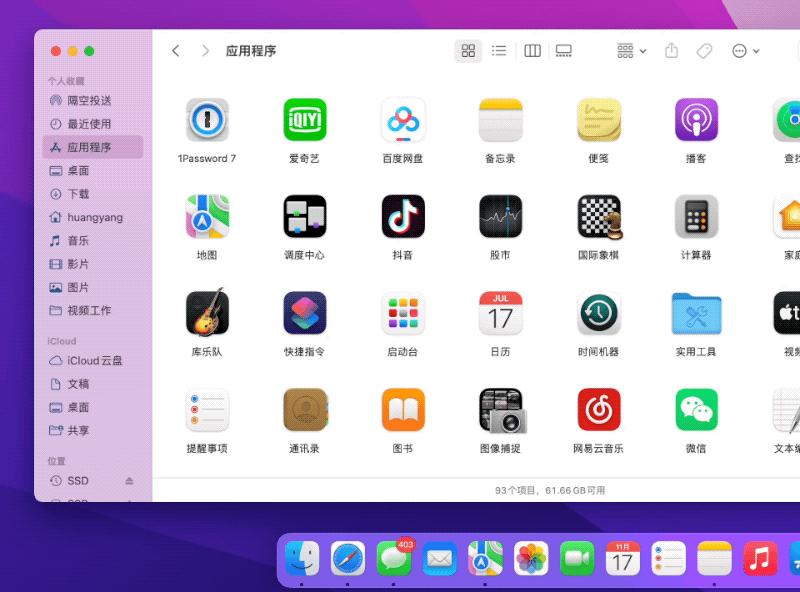Click the back navigation arrow
This screenshot has width=800, height=592.
click(x=175, y=50)
